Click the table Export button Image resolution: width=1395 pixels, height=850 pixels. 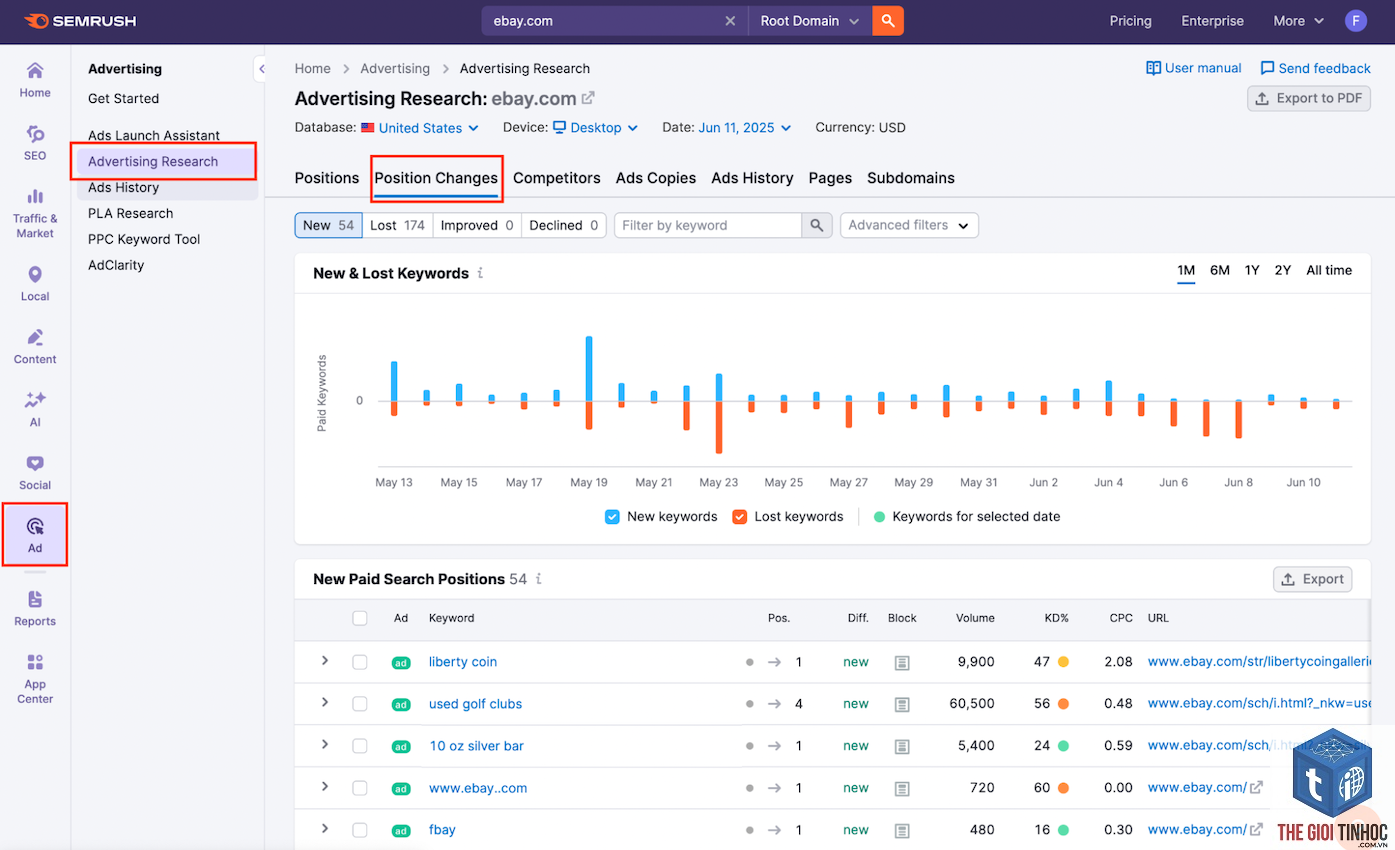coord(1312,579)
